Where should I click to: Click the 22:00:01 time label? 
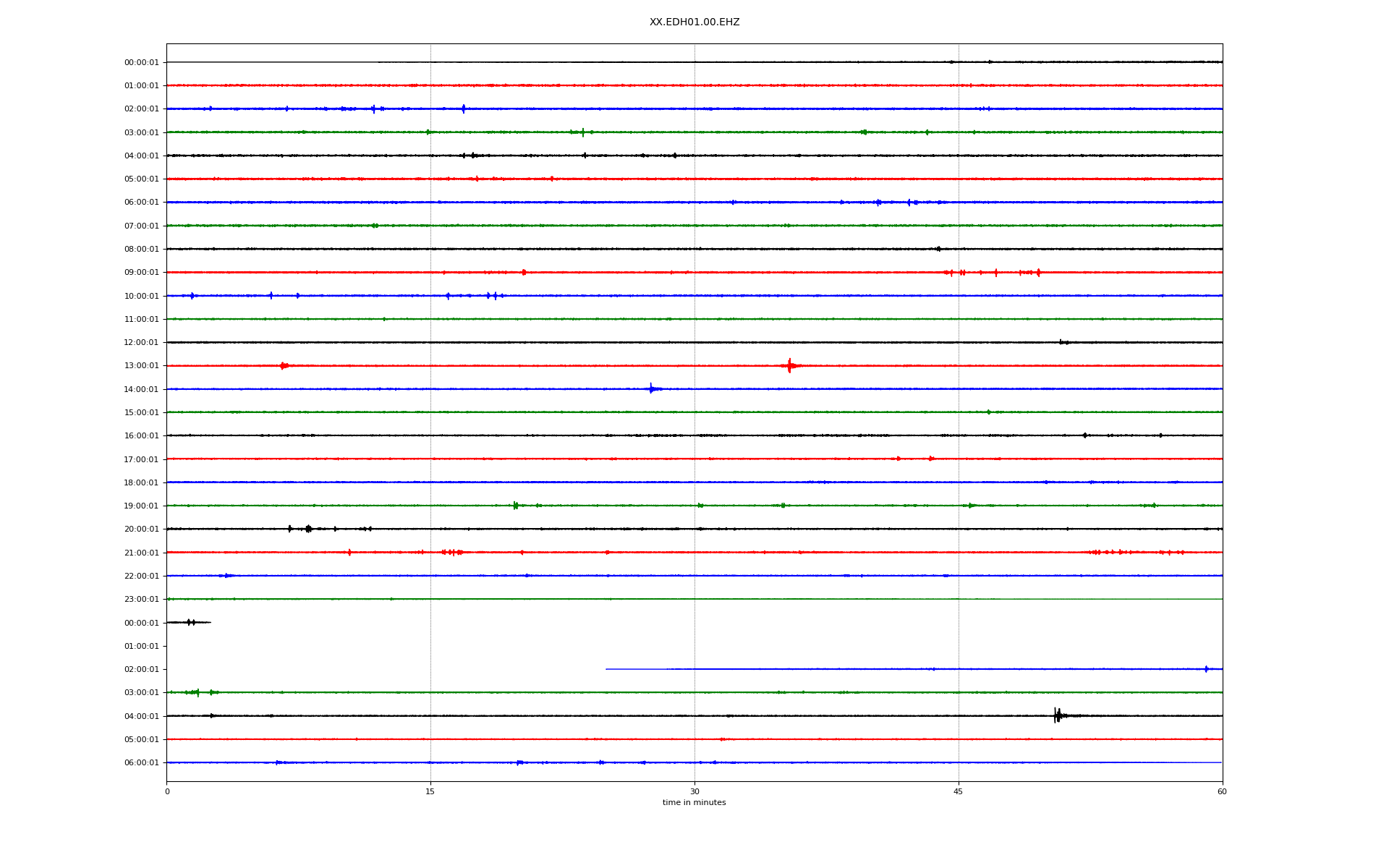(x=141, y=576)
